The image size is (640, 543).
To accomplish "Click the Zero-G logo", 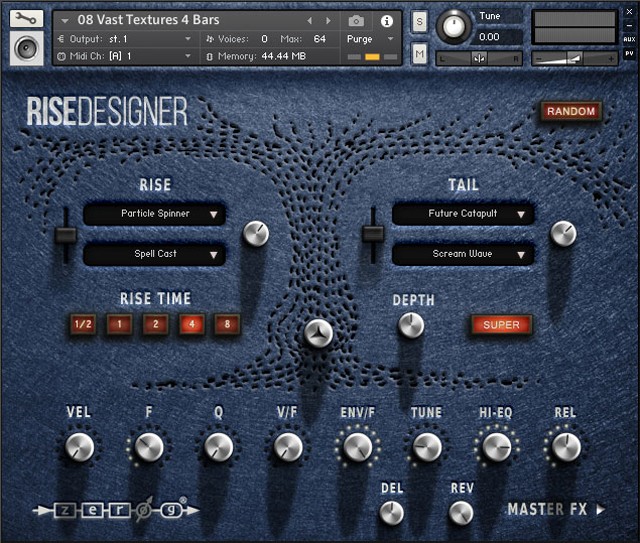I will 116,510.
